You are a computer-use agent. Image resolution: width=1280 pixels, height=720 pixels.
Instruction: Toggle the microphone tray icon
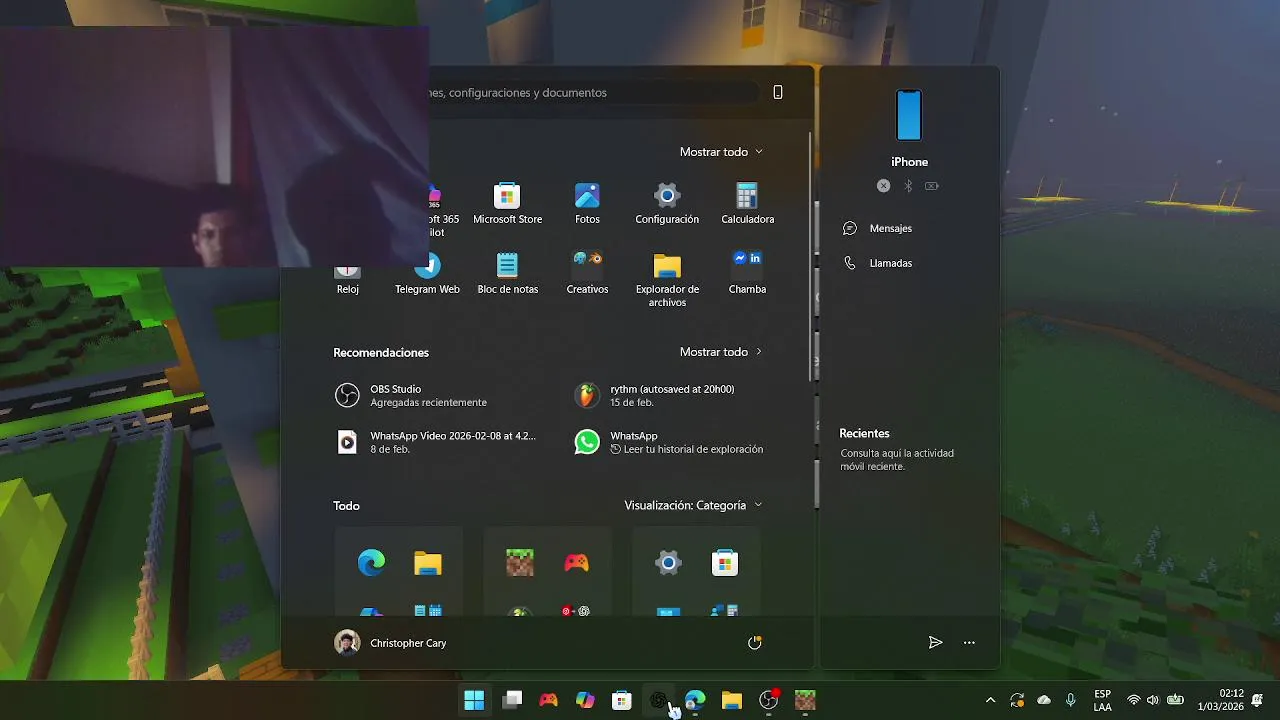1071,700
